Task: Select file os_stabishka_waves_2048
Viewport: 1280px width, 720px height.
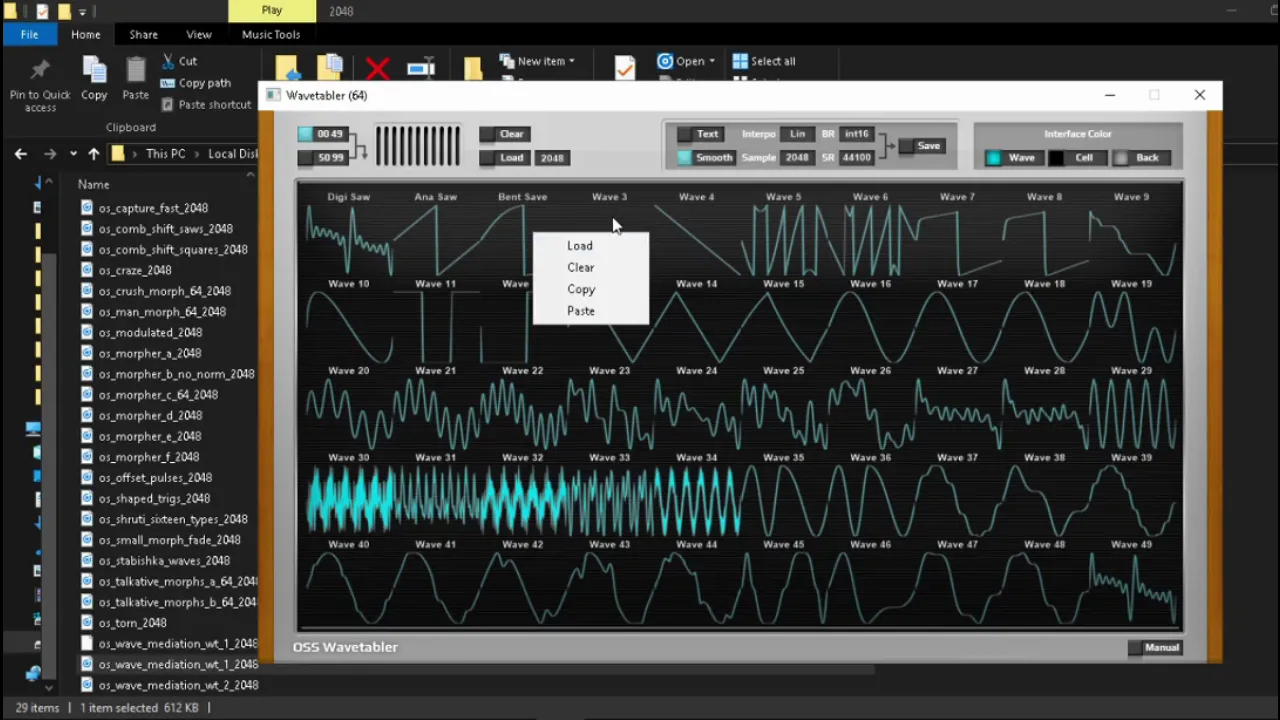Action: click(x=164, y=561)
